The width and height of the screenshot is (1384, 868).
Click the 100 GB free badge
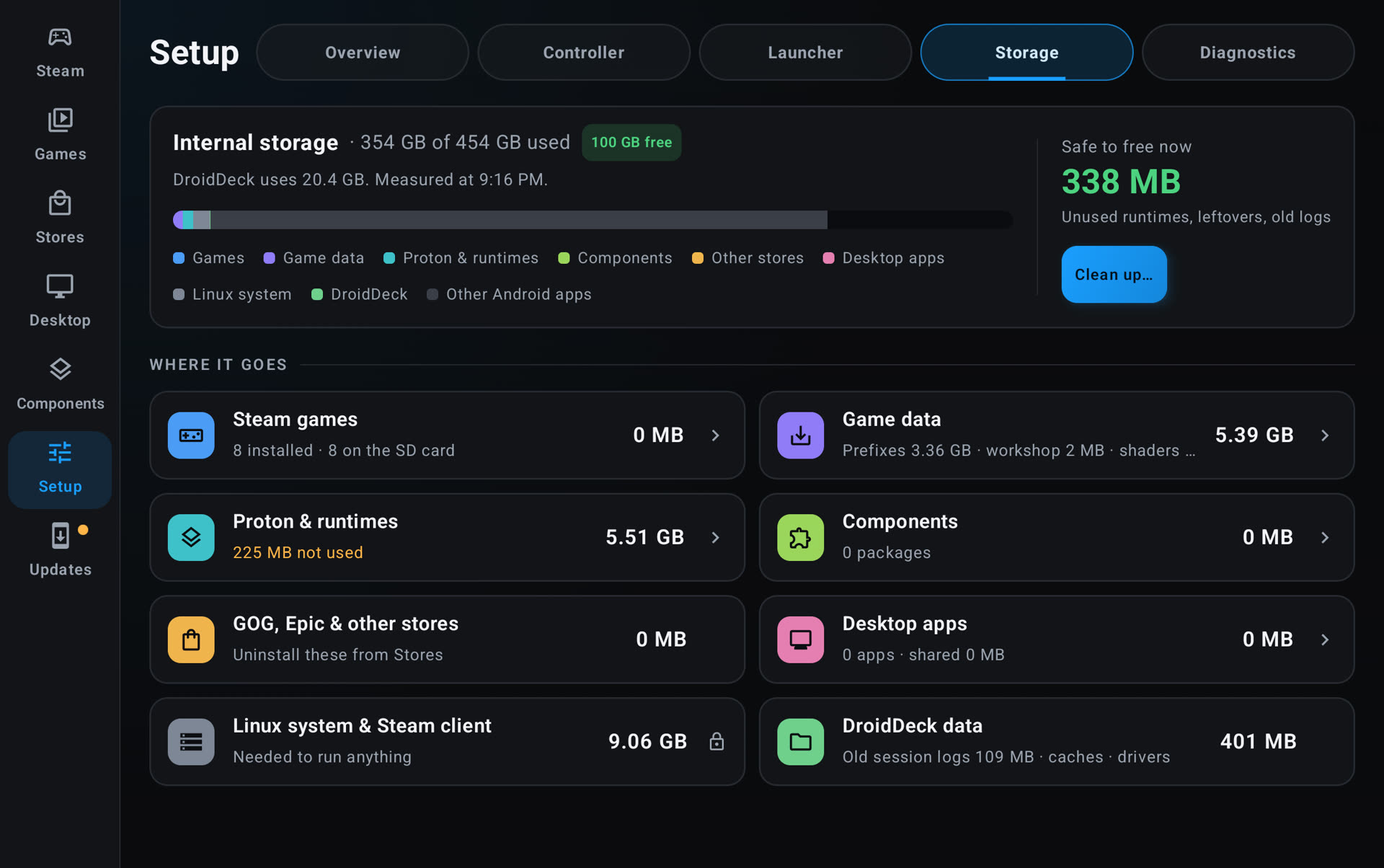tap(631, 143)
